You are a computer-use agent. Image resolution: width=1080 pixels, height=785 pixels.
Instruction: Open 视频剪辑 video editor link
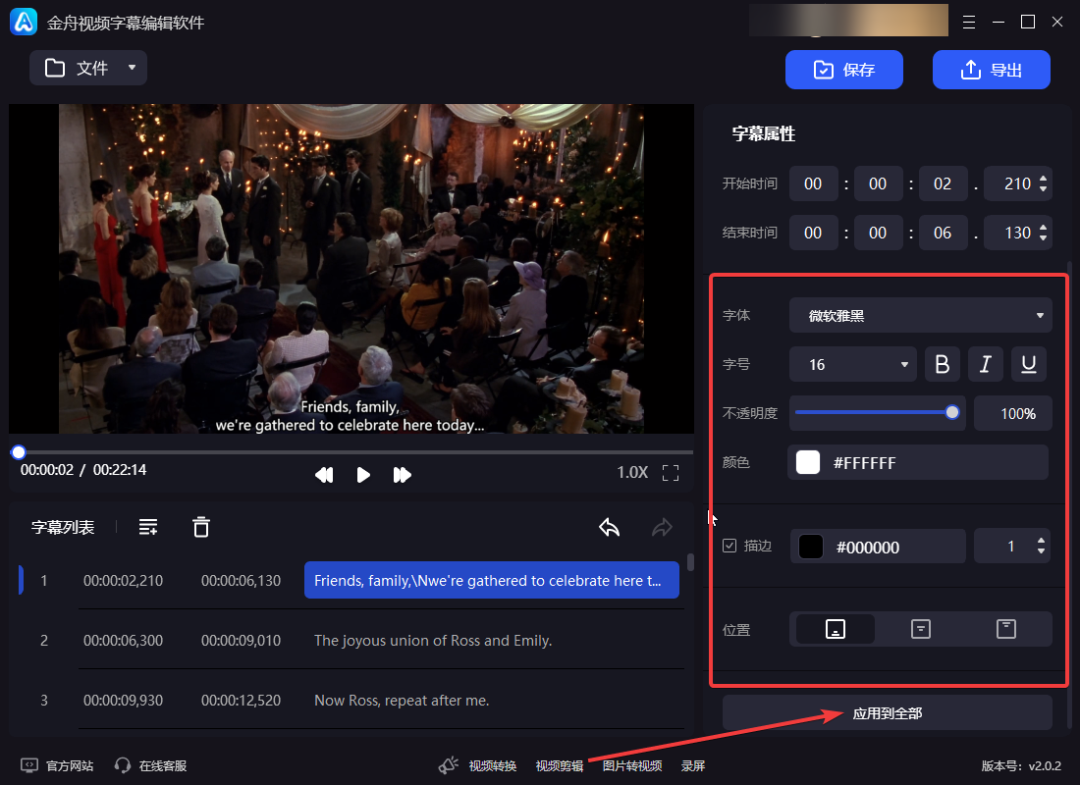pyautogui.click(x=559, y=766)
